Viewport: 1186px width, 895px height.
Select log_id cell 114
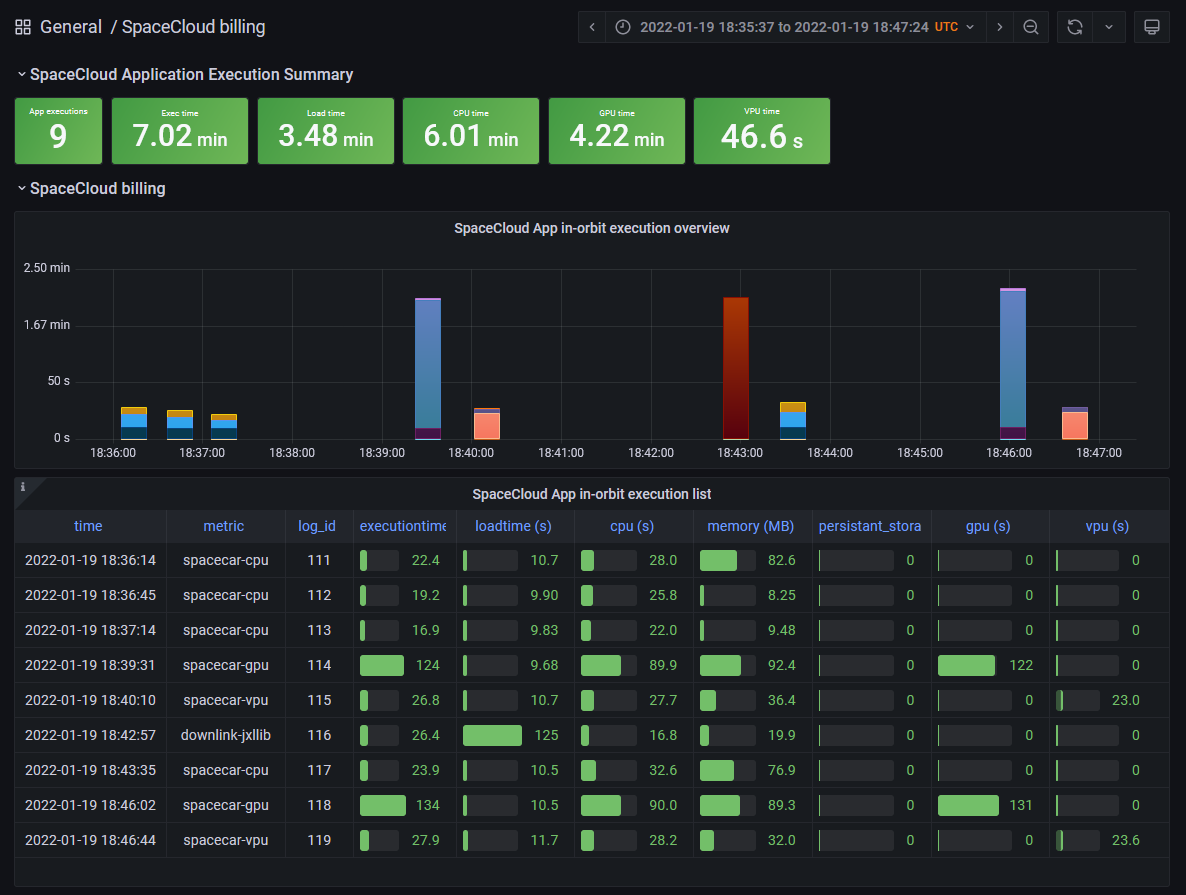pyautogui.click(x=319, y=665)
